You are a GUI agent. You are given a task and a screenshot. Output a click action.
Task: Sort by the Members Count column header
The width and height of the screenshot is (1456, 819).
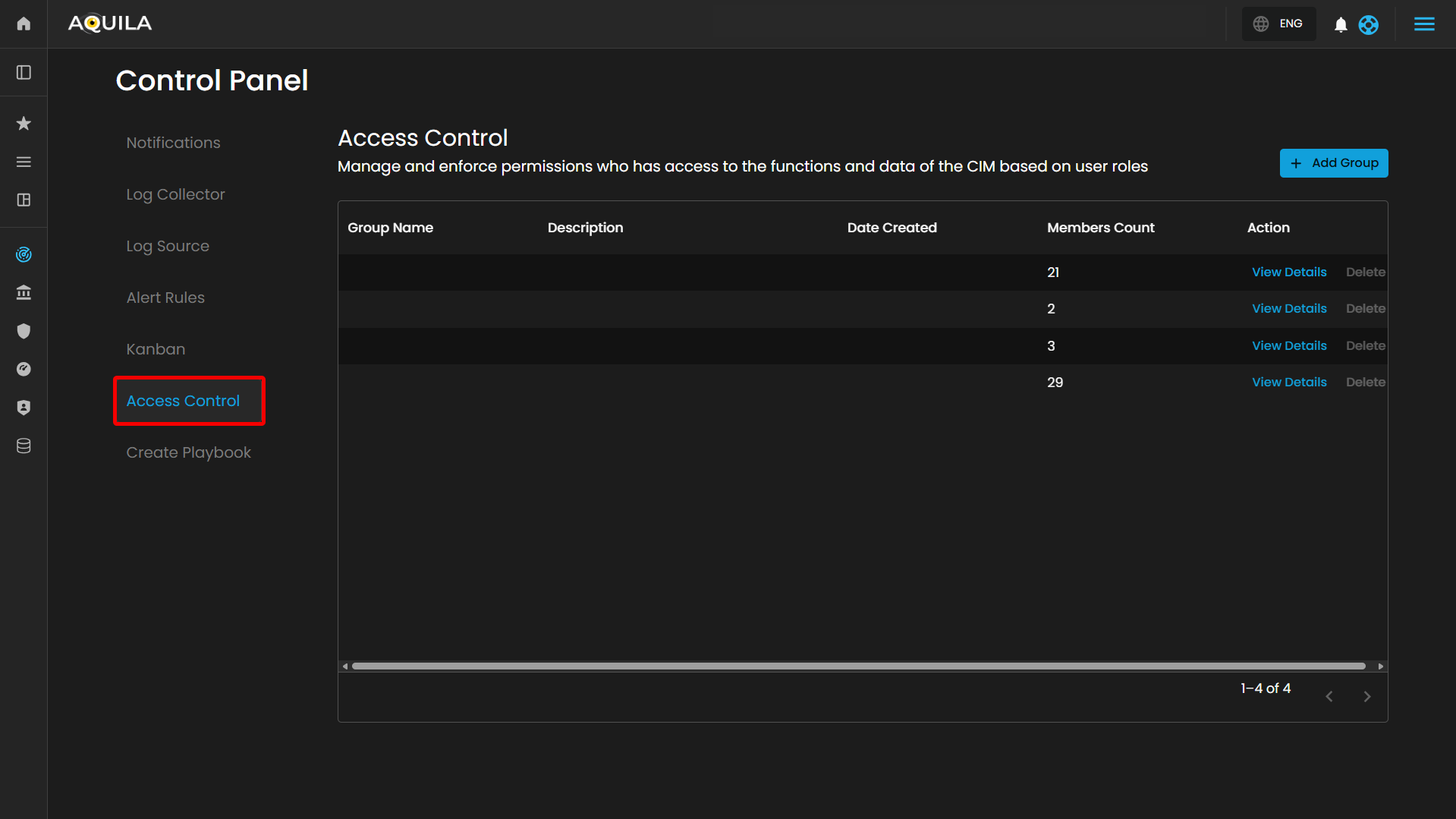[1100, 228]
